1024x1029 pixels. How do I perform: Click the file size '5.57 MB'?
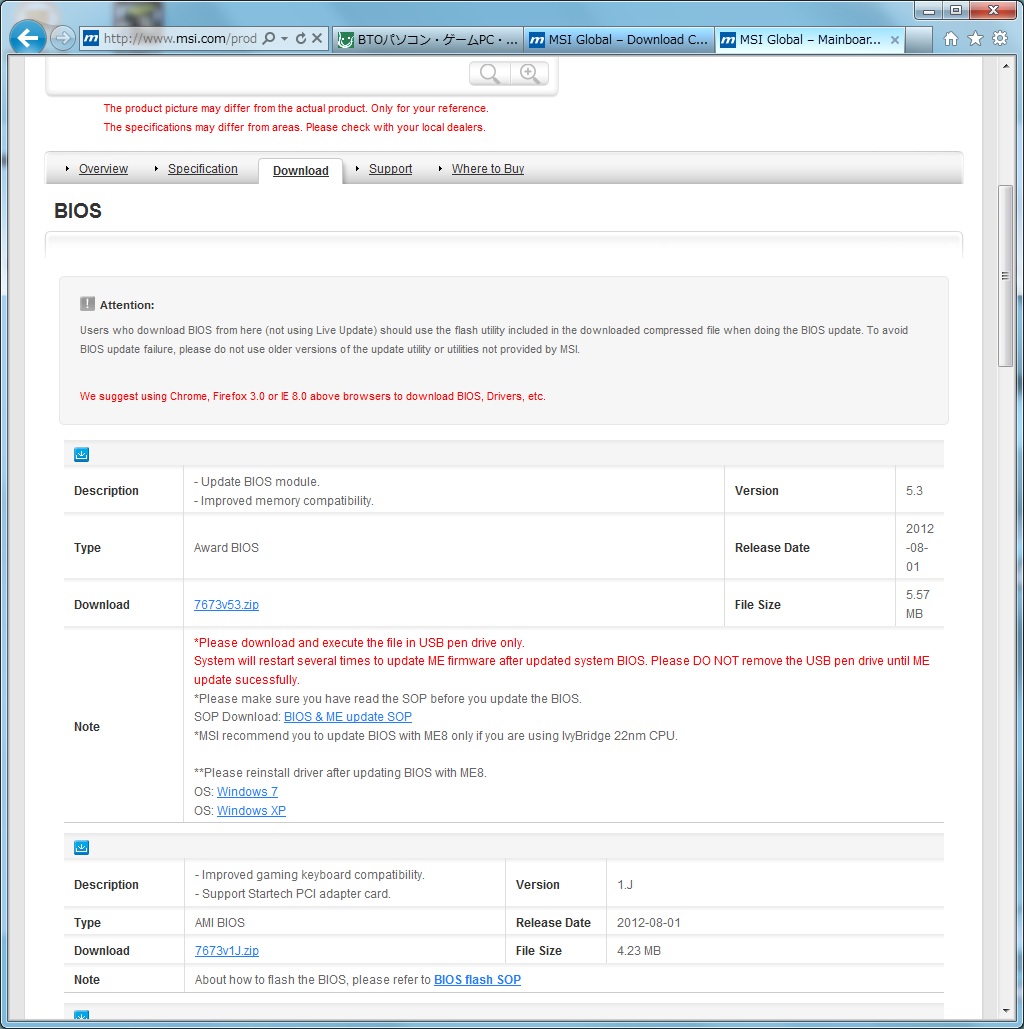tap(918, 604)
